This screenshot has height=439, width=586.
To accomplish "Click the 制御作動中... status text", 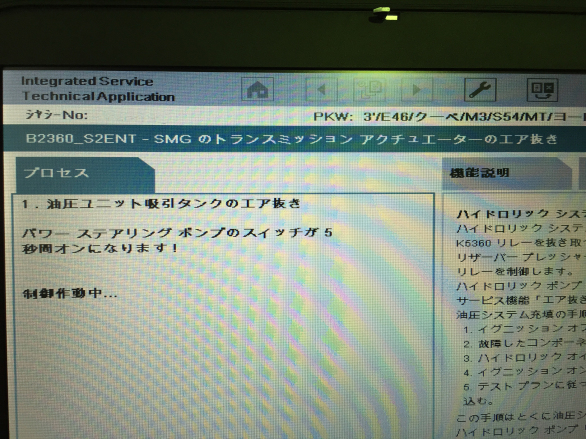I will (x=70, y=293).
